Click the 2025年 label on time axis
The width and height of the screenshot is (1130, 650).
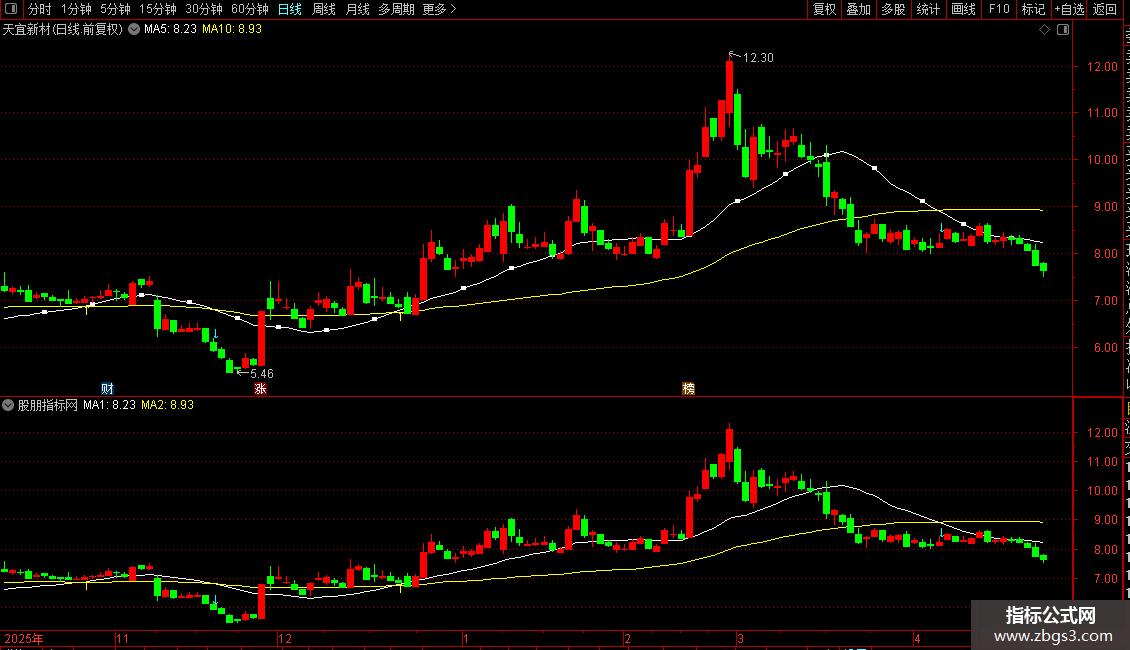tap(24, 638)
